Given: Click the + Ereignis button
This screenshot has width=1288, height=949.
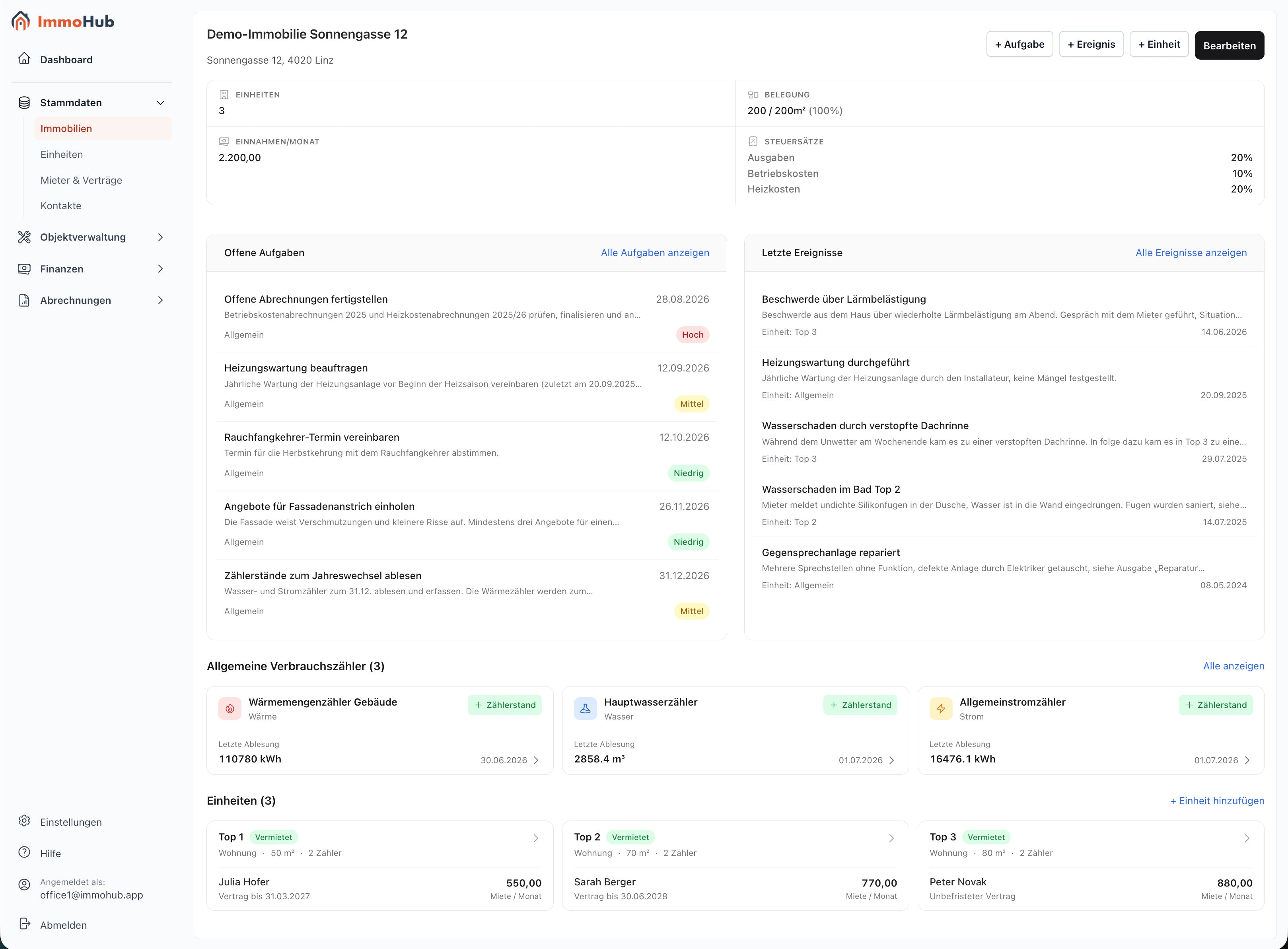Looking at the screenshot, I should pyautogui.click(x=1091, y=44).
